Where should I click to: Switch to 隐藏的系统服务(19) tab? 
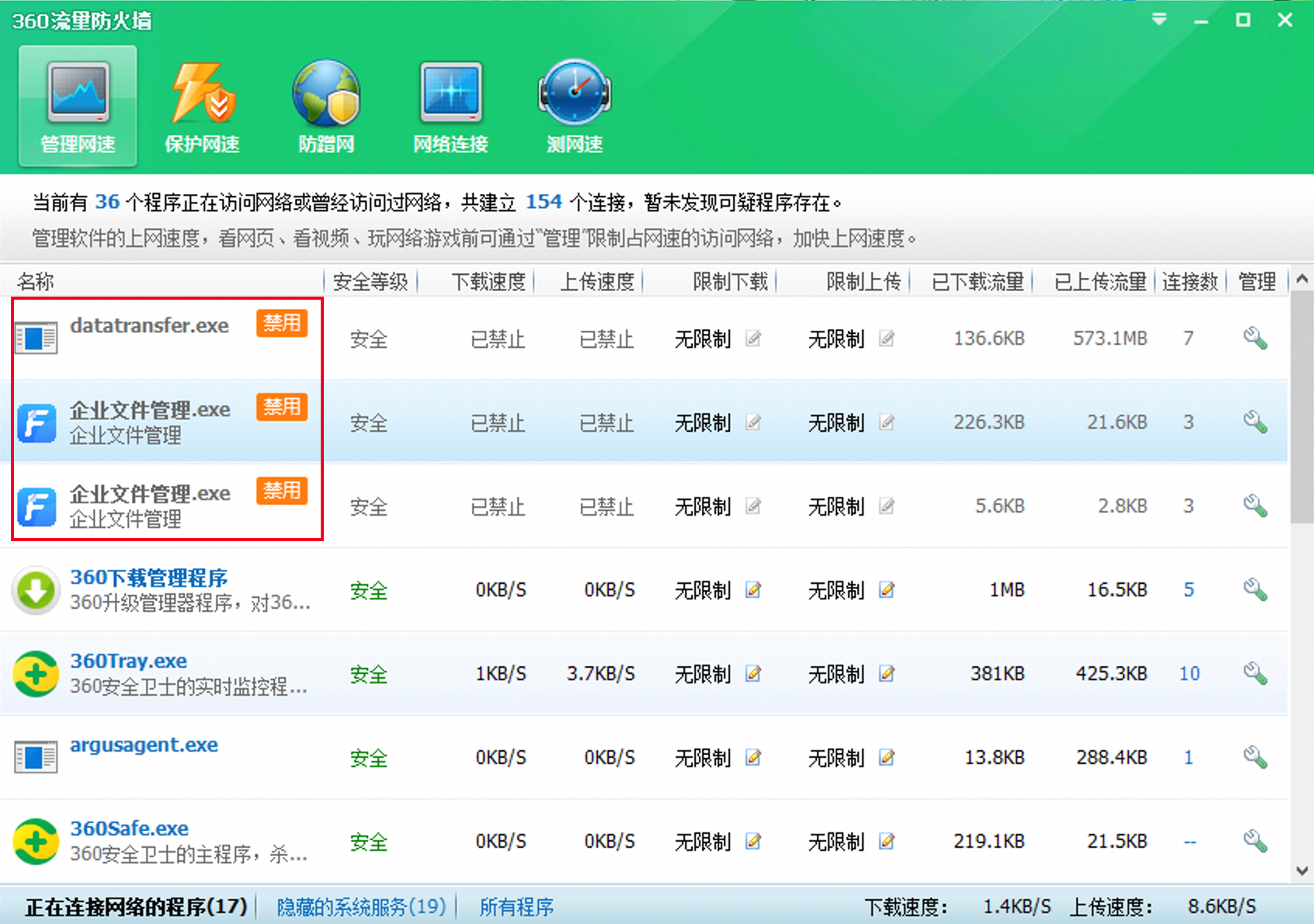361,906
